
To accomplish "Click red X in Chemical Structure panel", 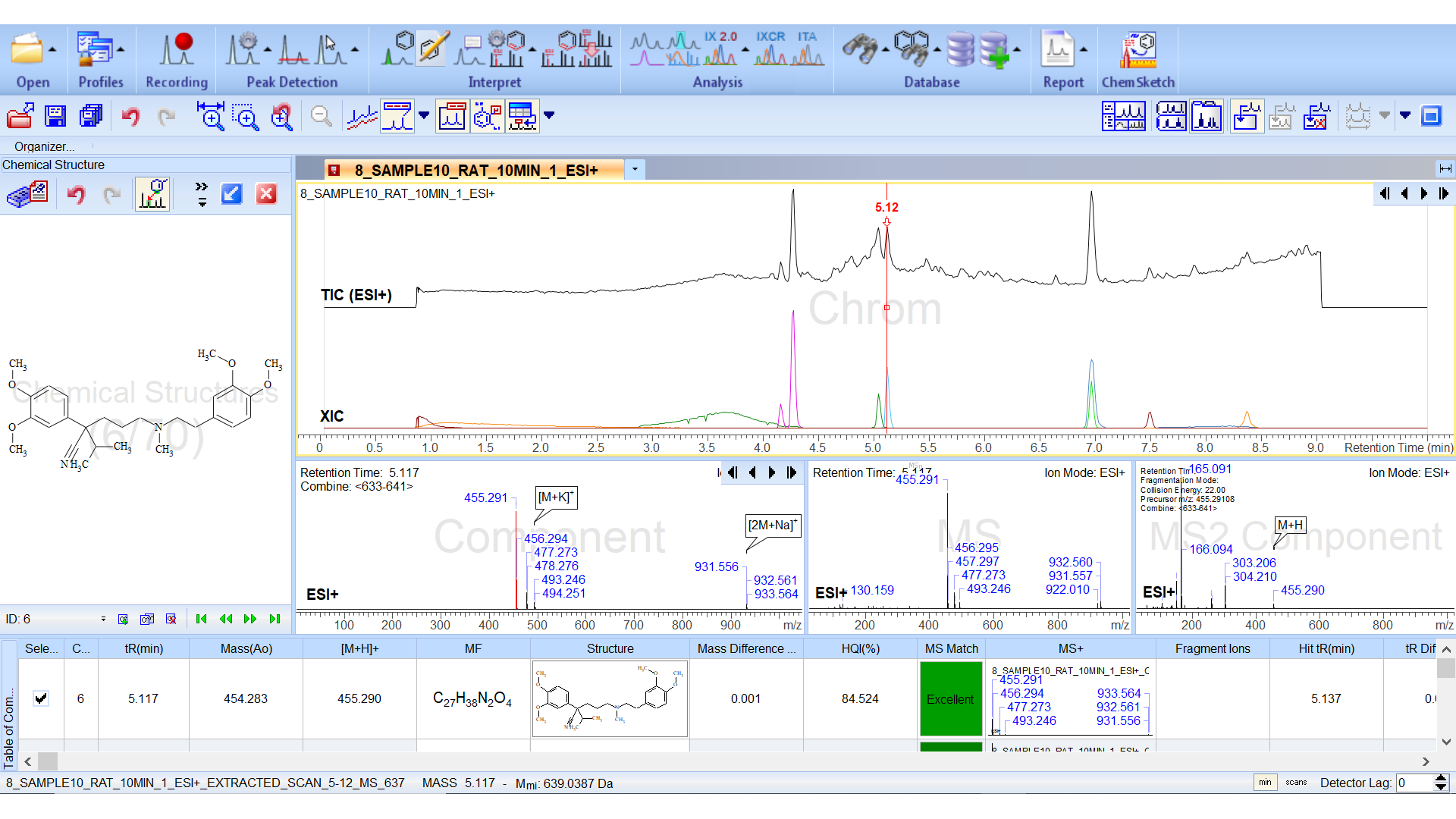I will tap(266, 194).
